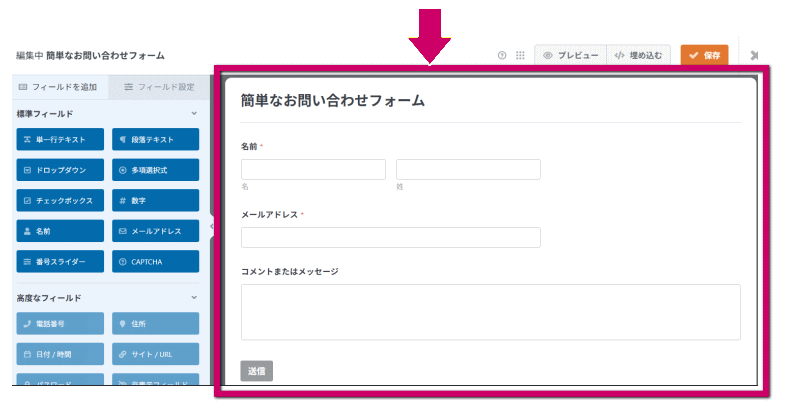This screenshot has width=791, height=413.
Task: Add a ドロップダウン field
Action: 59,170
